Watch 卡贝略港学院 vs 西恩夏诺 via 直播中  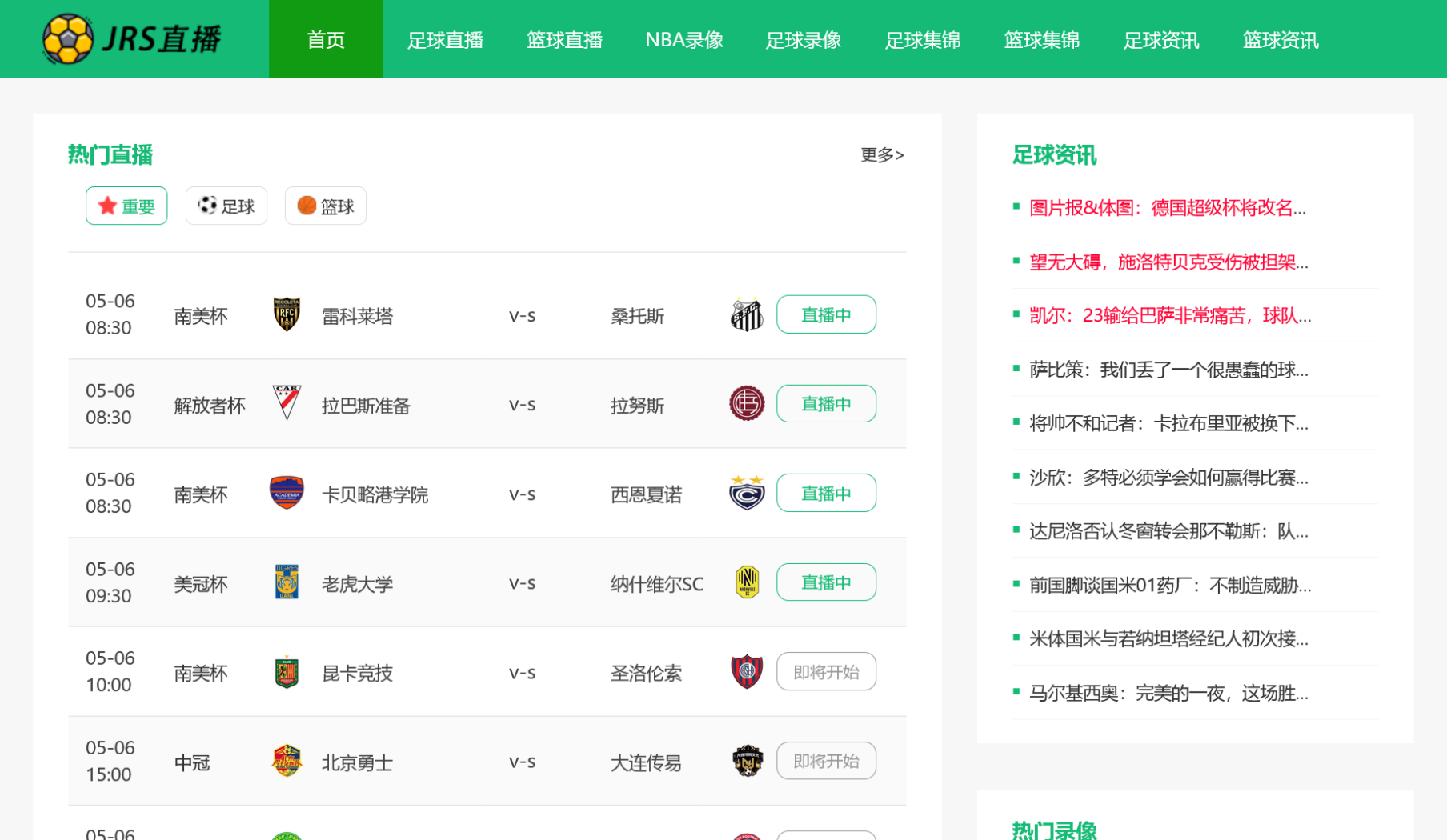826,493
